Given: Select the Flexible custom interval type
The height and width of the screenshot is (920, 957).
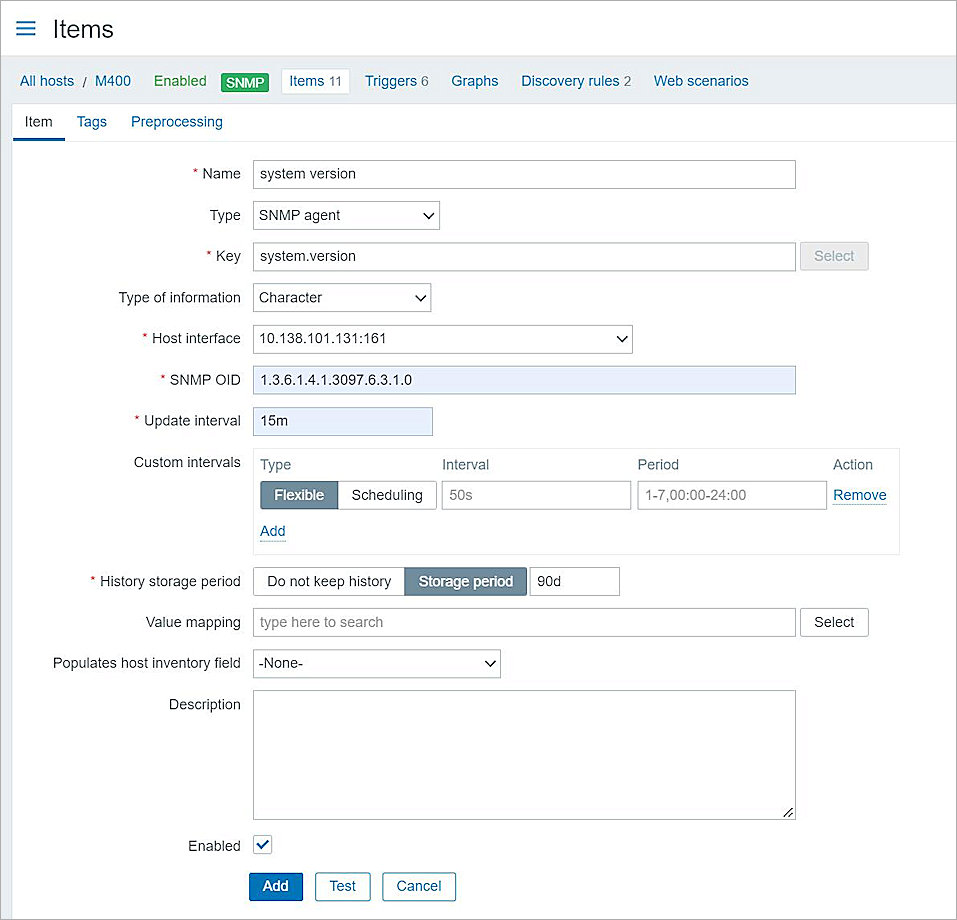Looking at the screenshot, I should click(x=298, y=495).
